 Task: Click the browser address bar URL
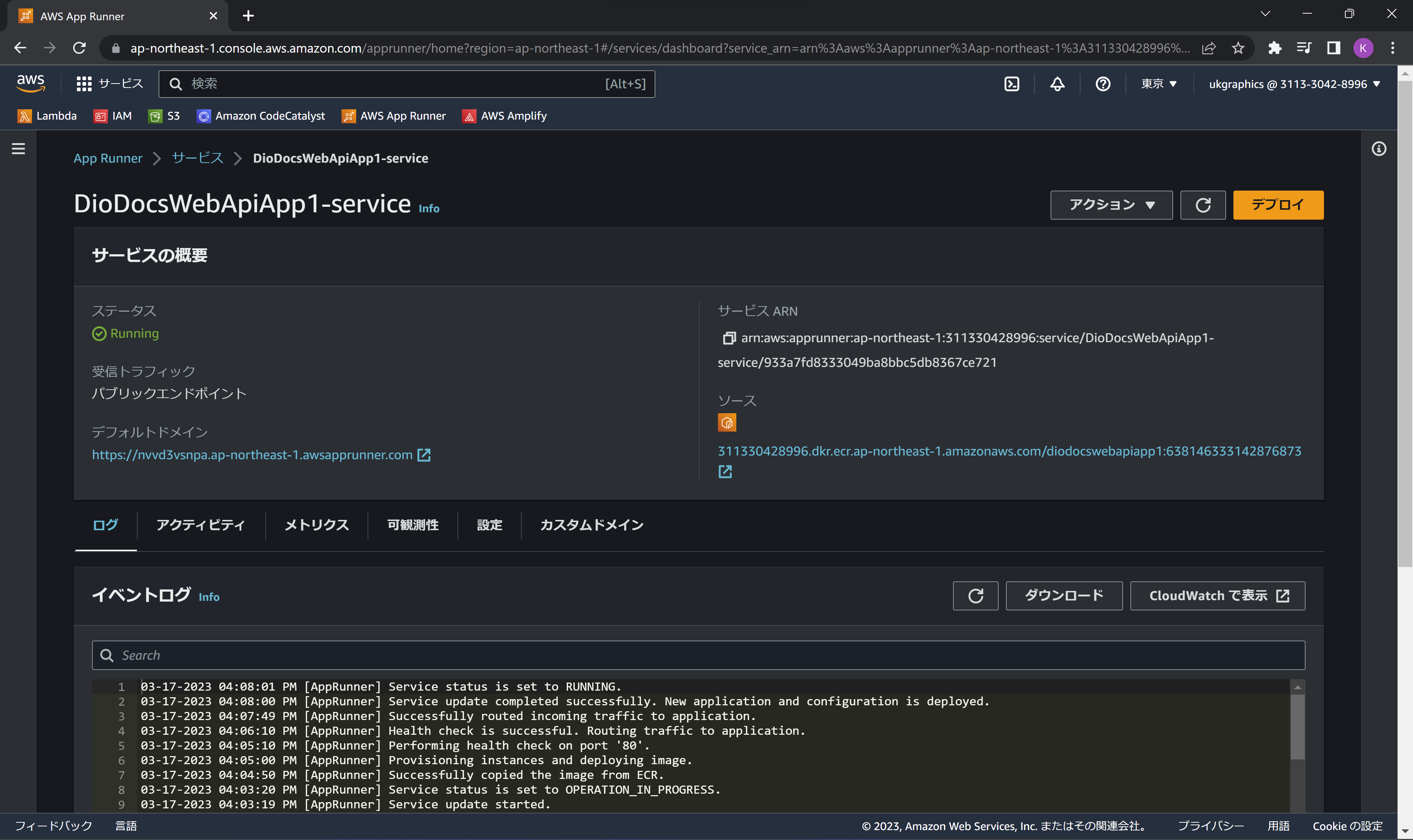point(659,48)
